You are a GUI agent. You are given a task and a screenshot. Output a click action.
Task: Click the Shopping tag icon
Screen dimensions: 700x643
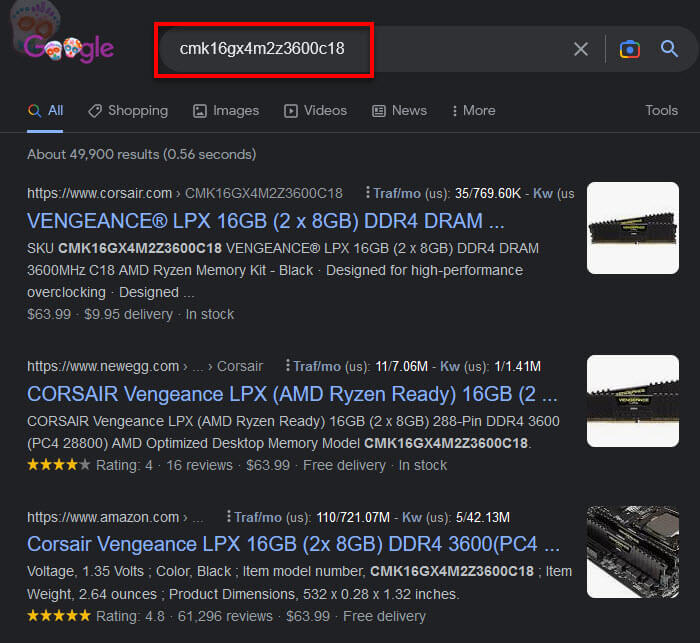(95, 111)
